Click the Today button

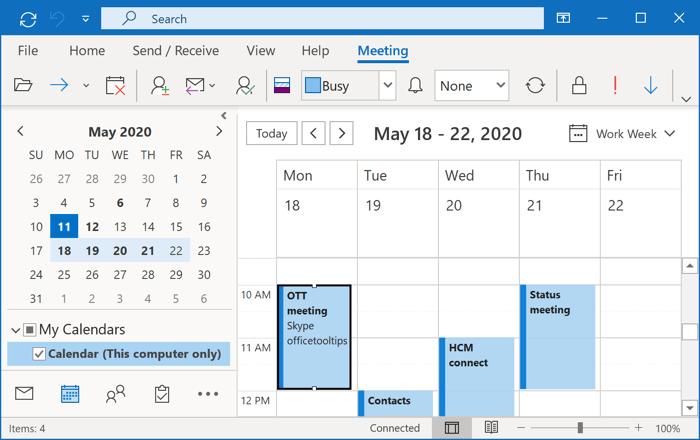click(x=271, y=133)
